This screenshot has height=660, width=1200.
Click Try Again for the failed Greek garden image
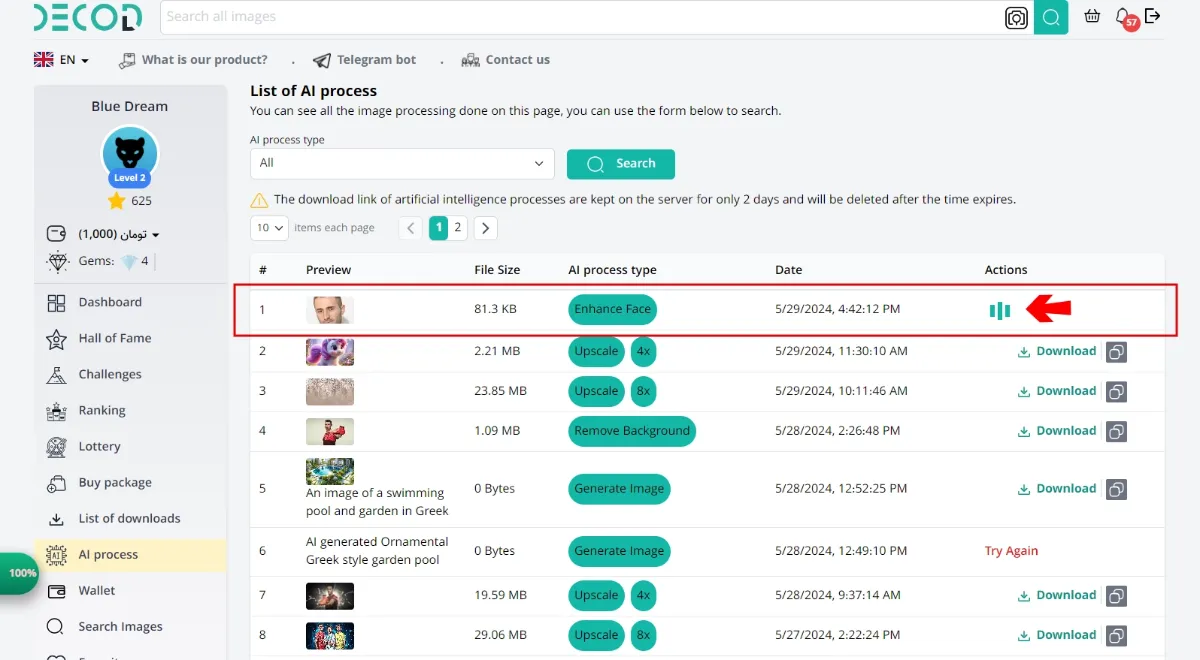[1011, 550]
